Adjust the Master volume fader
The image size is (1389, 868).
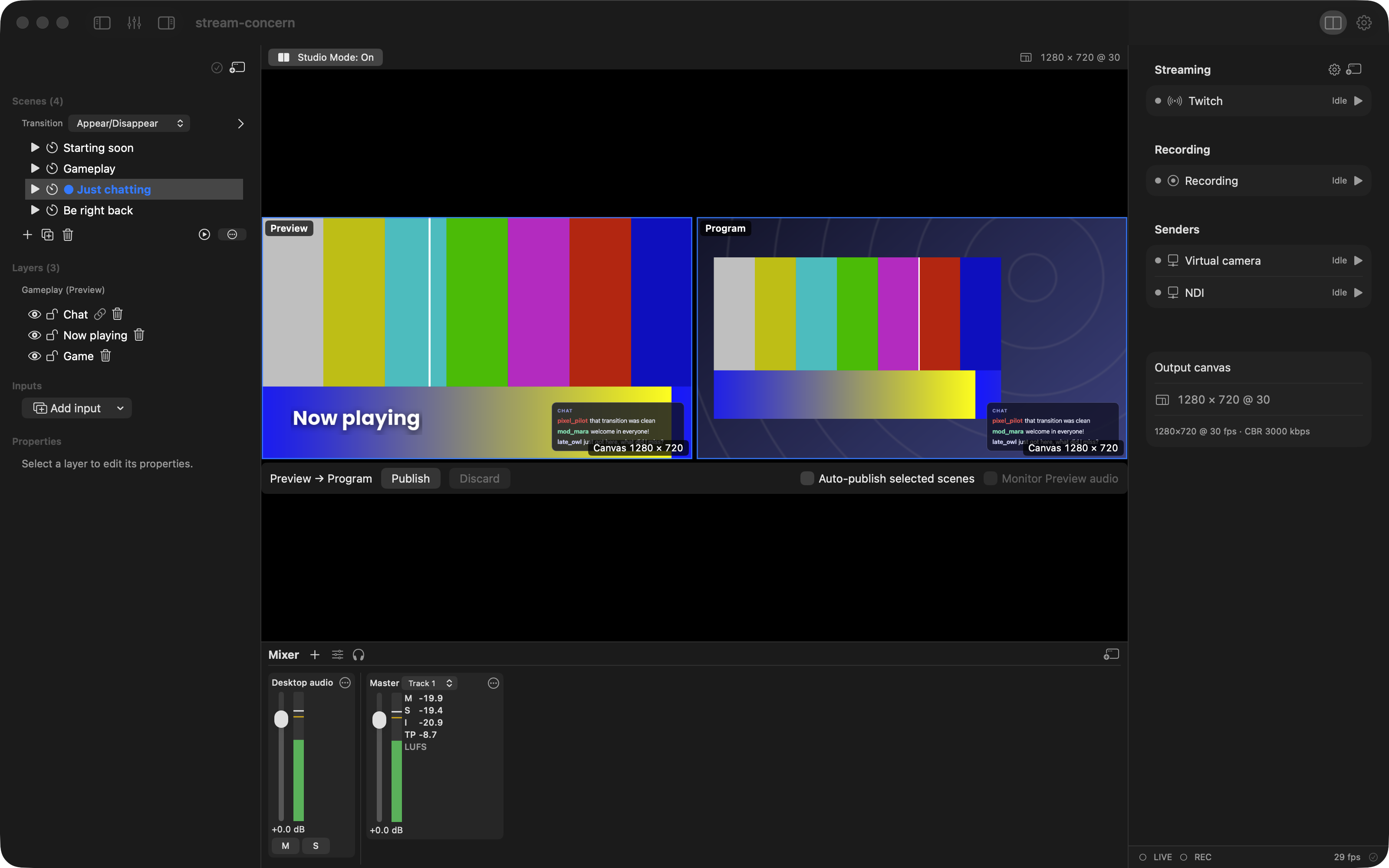[x=379, y=719]
